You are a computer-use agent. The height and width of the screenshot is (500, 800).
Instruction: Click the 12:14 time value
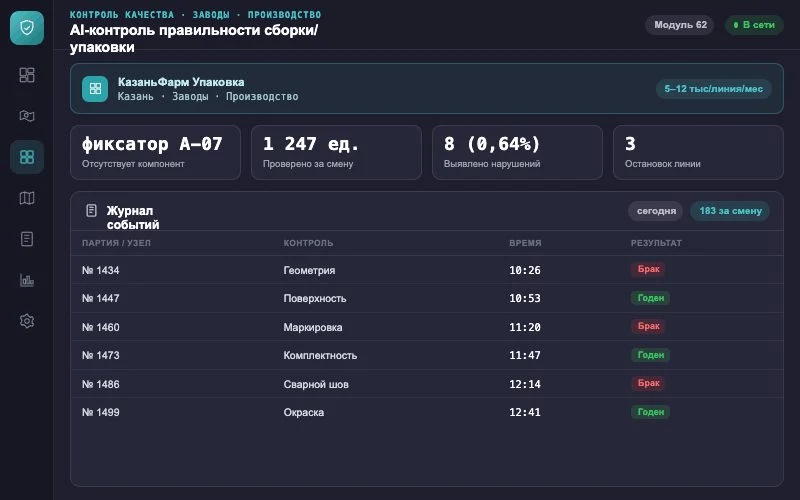(x=524, y=384)
